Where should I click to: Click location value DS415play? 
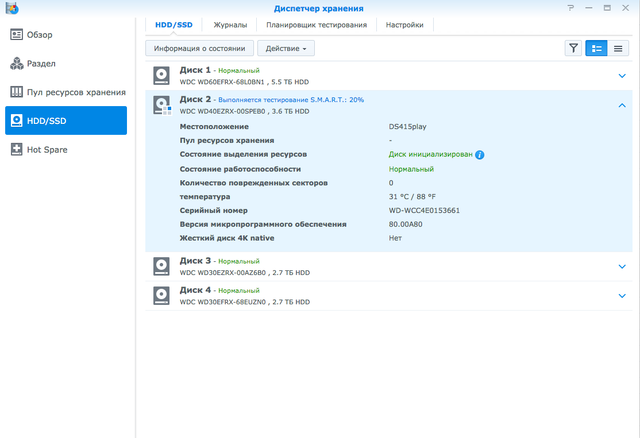(x=407, y=127)
